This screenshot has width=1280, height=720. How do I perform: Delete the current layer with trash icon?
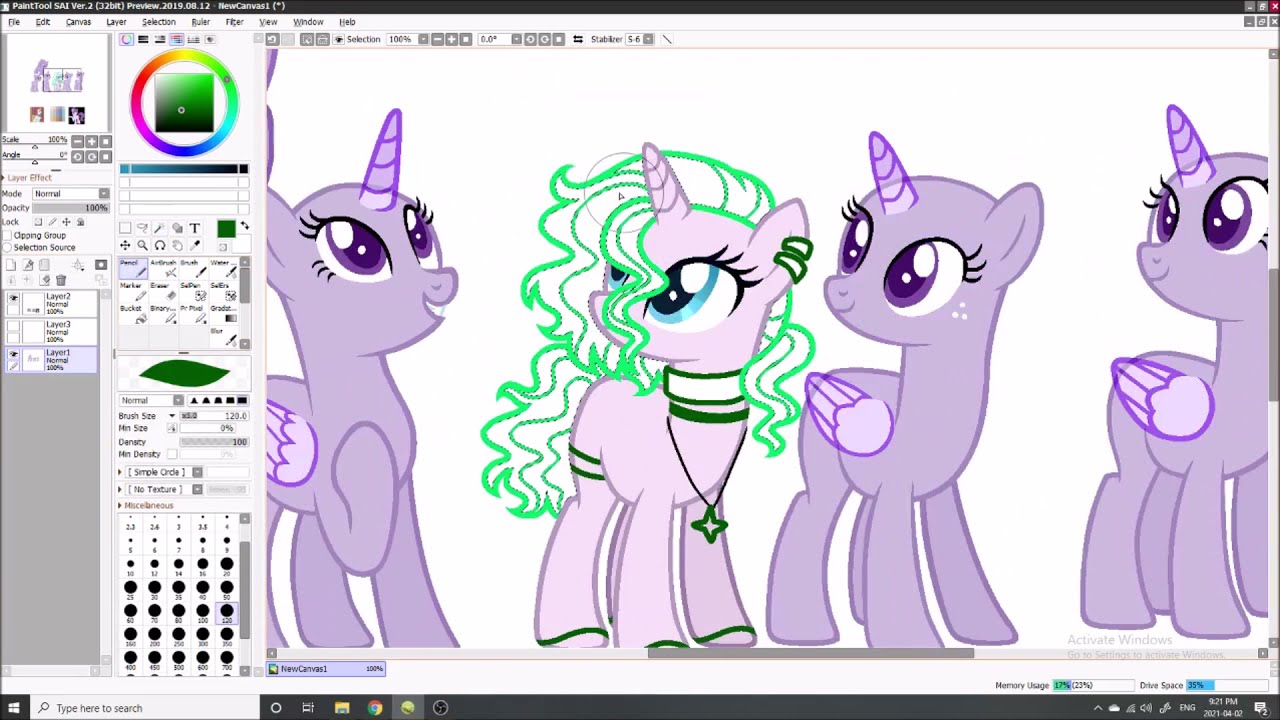tap(61, 280)
